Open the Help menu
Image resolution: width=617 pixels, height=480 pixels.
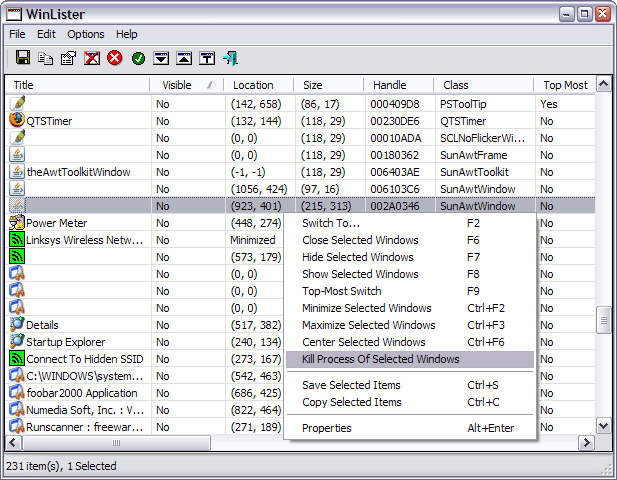coord(127,34)
